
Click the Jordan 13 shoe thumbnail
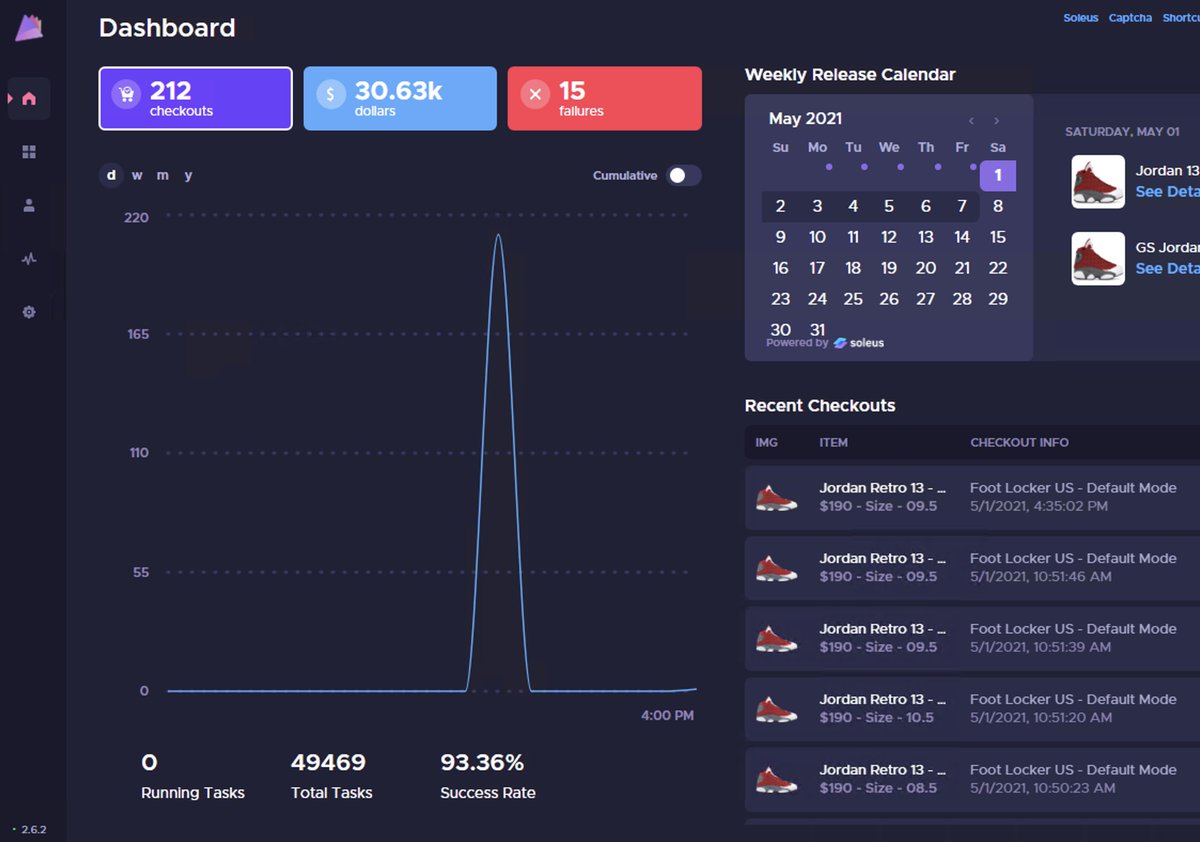click(x=1098, y=182)
